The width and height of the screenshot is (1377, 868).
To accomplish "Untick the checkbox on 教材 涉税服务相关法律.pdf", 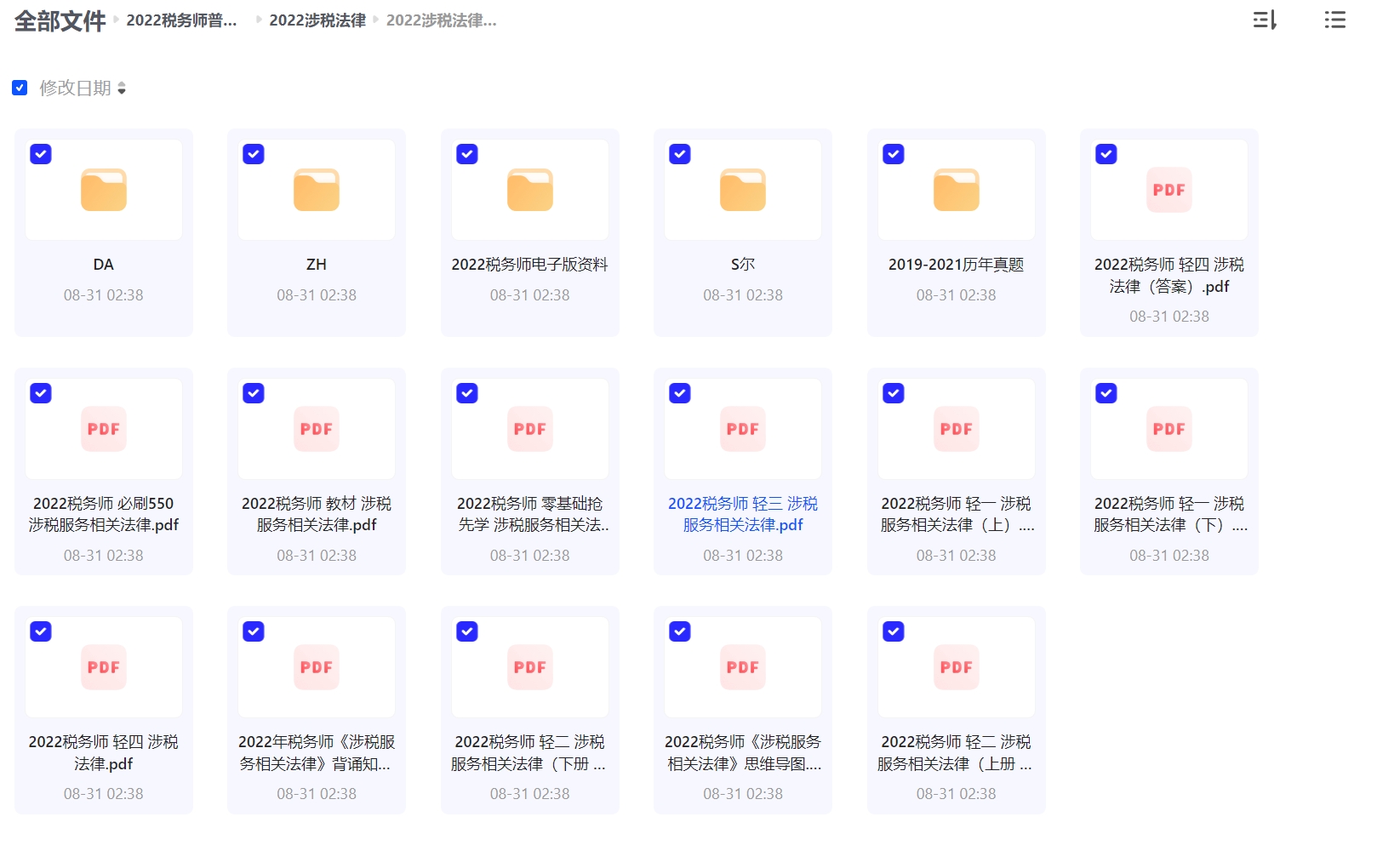I will point(254,393).
